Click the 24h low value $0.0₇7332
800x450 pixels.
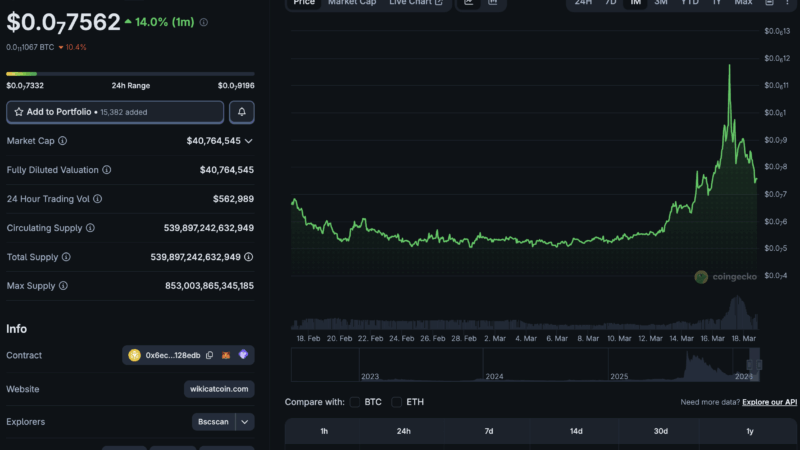(x=25, y=86)
